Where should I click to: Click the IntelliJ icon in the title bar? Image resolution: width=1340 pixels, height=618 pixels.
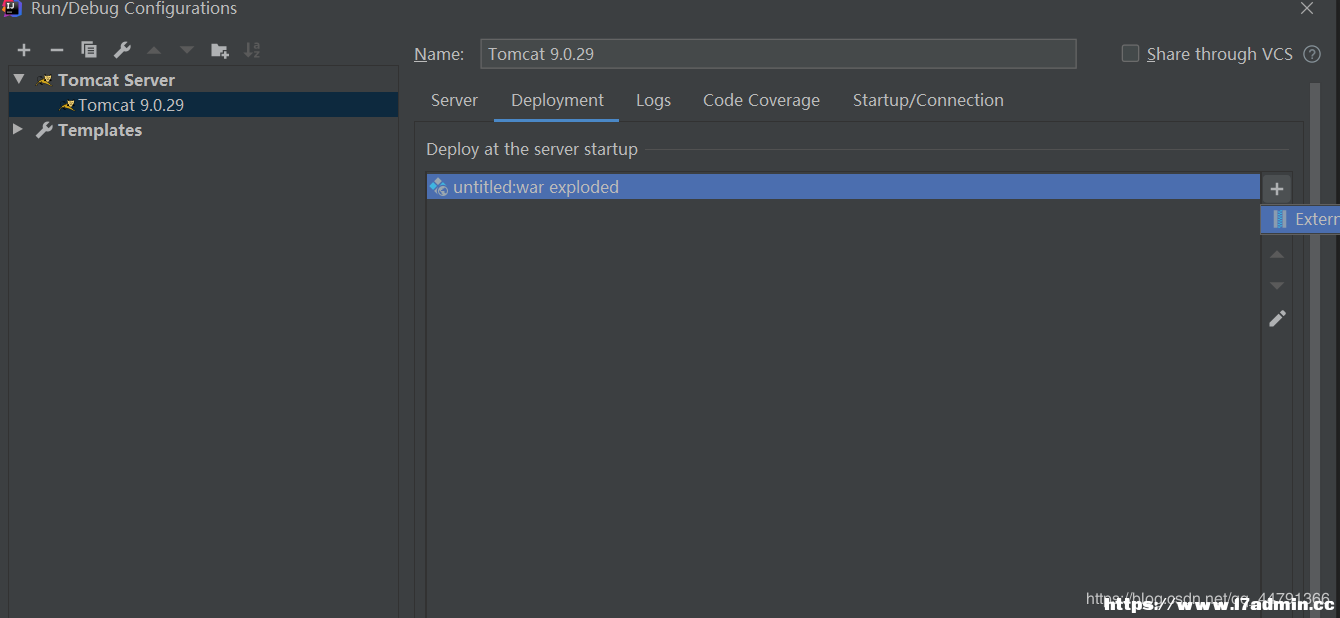pyautogui.click(x=12, y=9)
